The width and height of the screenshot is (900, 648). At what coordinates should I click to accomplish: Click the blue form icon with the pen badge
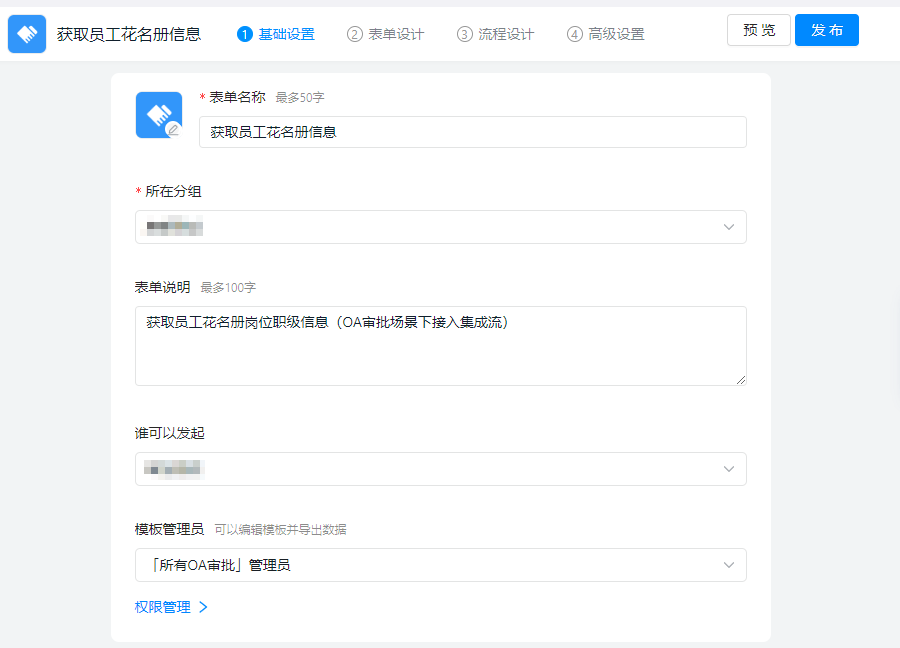158,115
